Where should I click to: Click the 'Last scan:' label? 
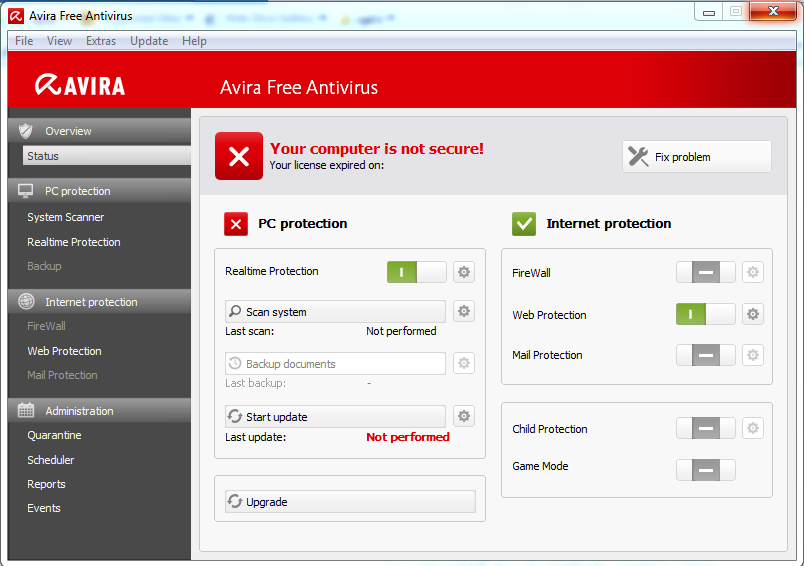tap(250, 331)
